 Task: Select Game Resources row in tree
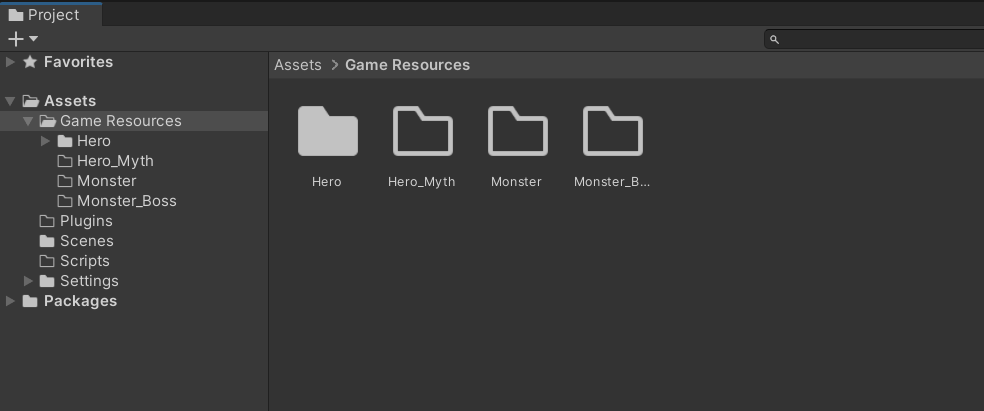click(x=134, y=121)
